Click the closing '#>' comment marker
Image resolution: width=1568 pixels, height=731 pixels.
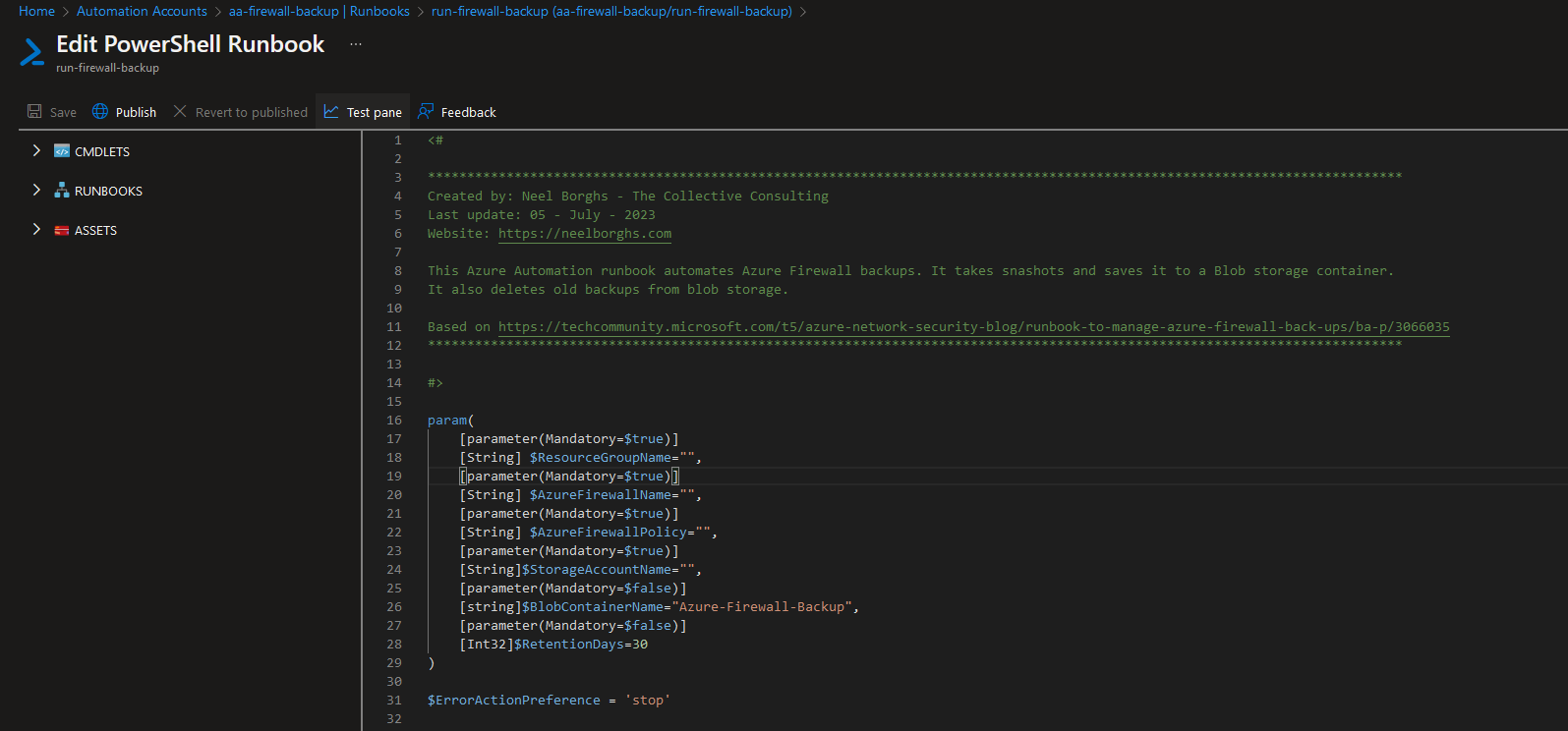tap(436, 382)
